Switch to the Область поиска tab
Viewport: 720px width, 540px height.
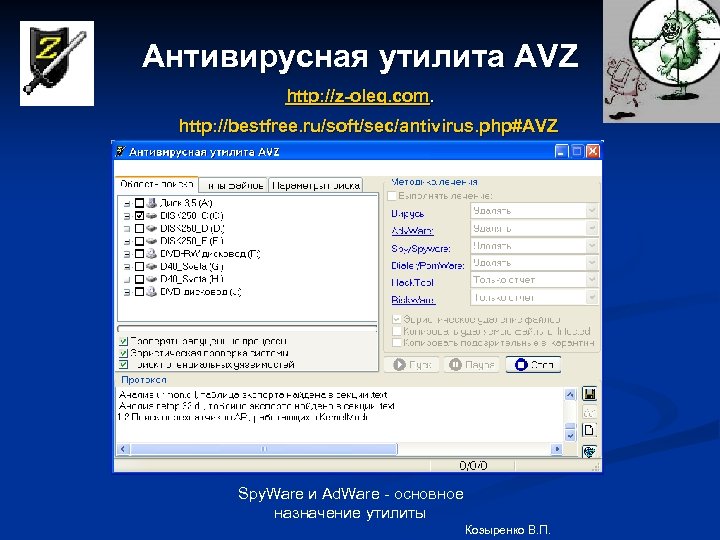[157, 184]
